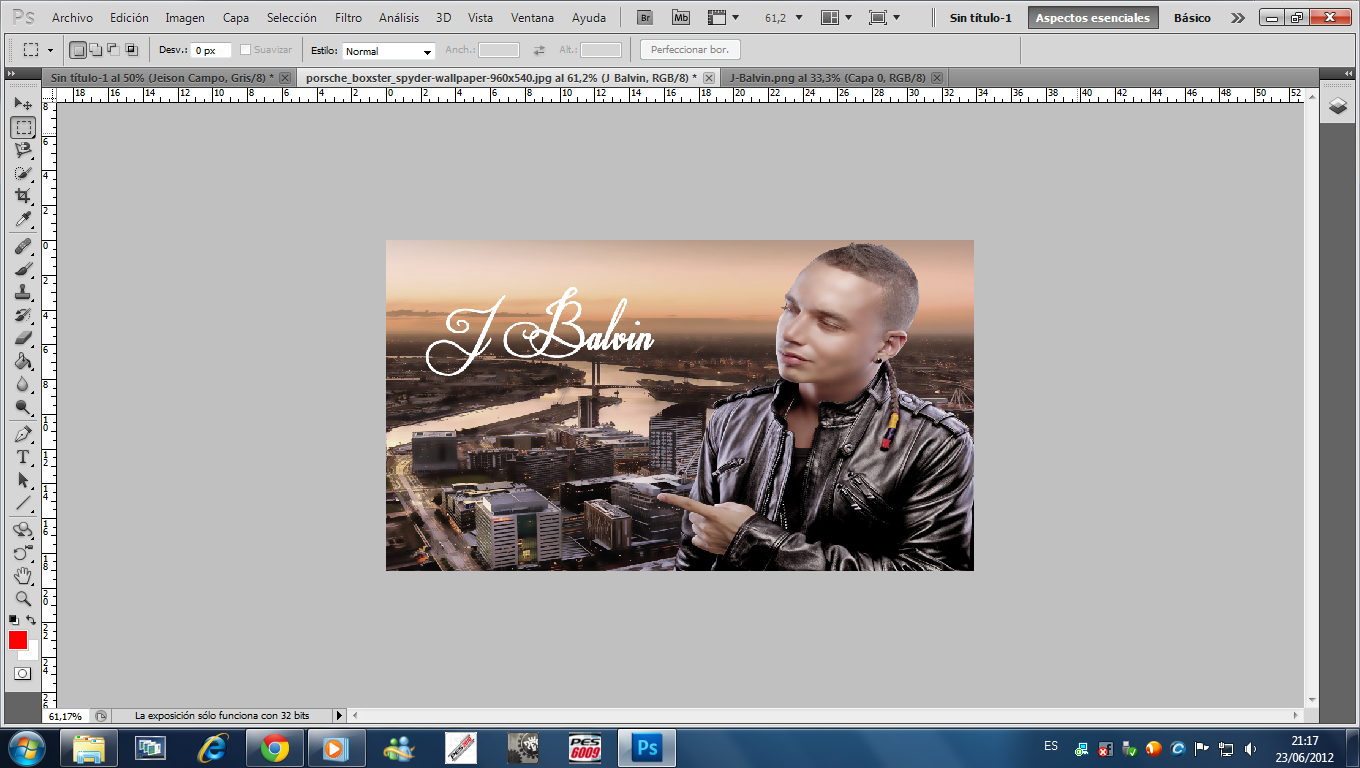This screenshot has height=768, width=1360.
Task: Open the Filtro menu
Action: (349, 18)
